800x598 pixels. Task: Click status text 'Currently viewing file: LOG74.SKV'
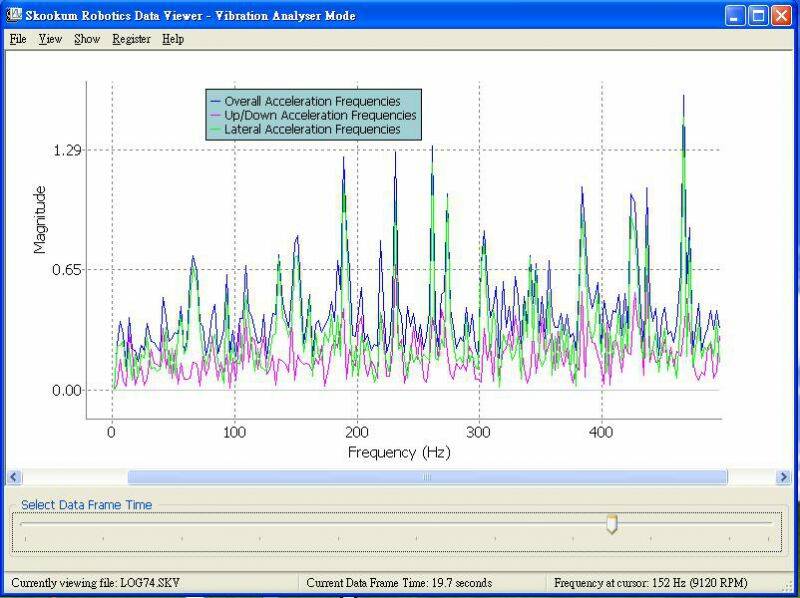[x=95, y=583]
